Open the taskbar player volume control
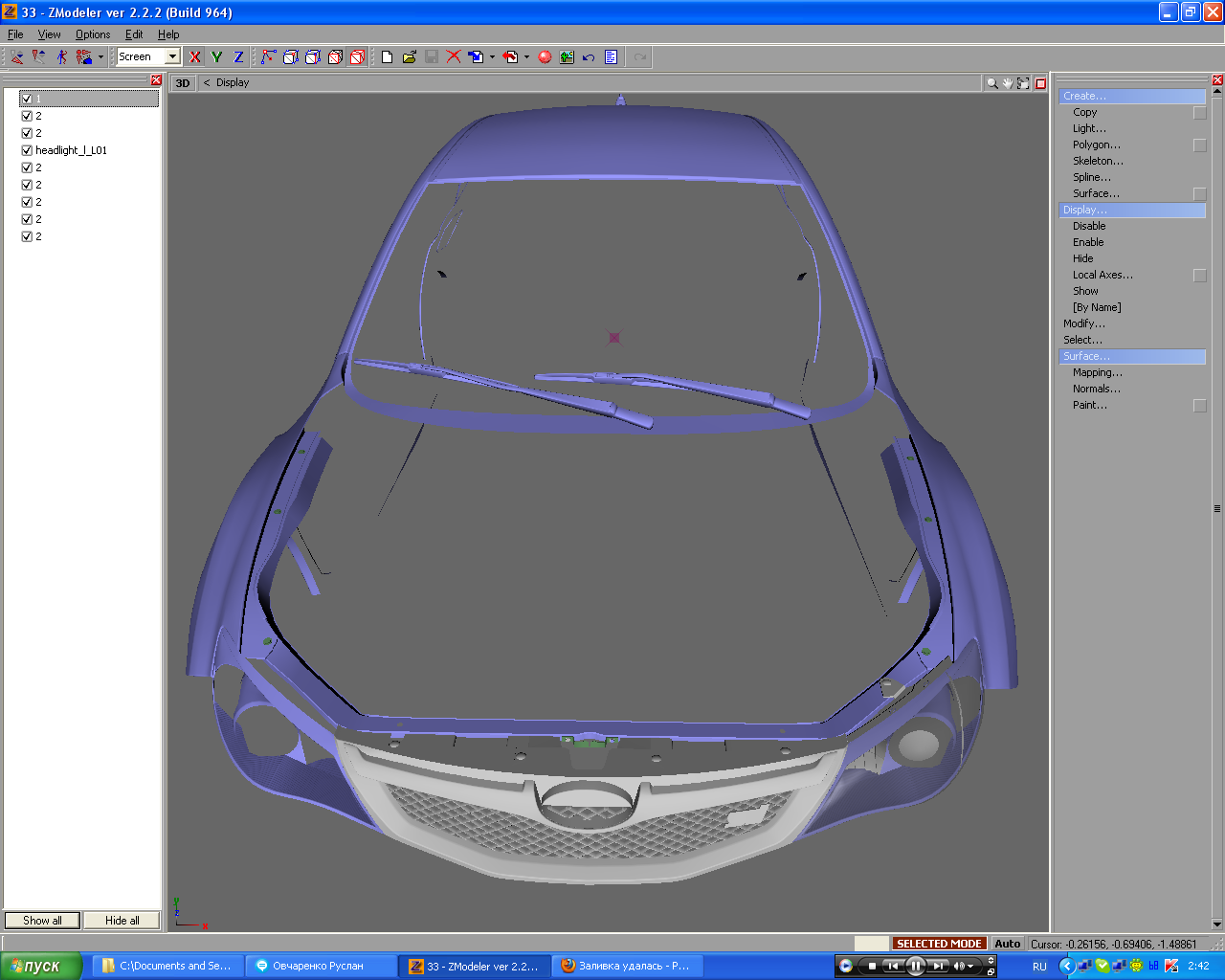This screenshot has height=980, width=1225. (x=960, y=966)
